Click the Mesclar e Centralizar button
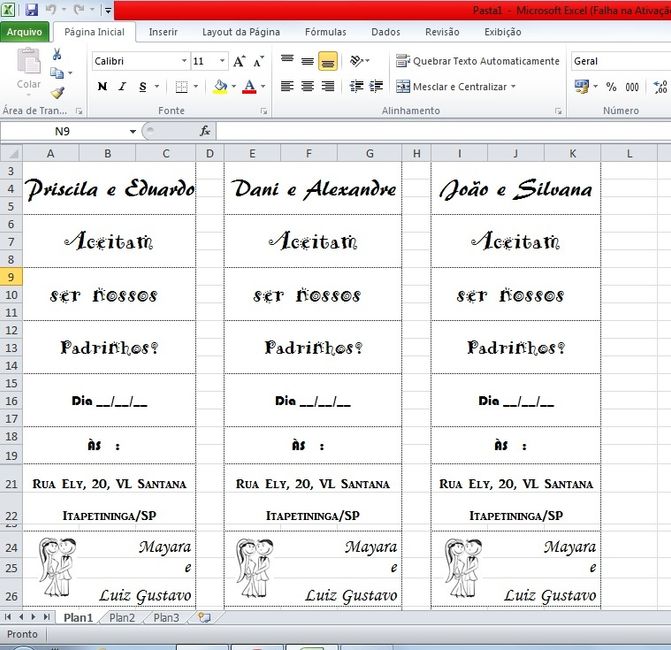Screen dimensions: 671x650 (456, 87)
